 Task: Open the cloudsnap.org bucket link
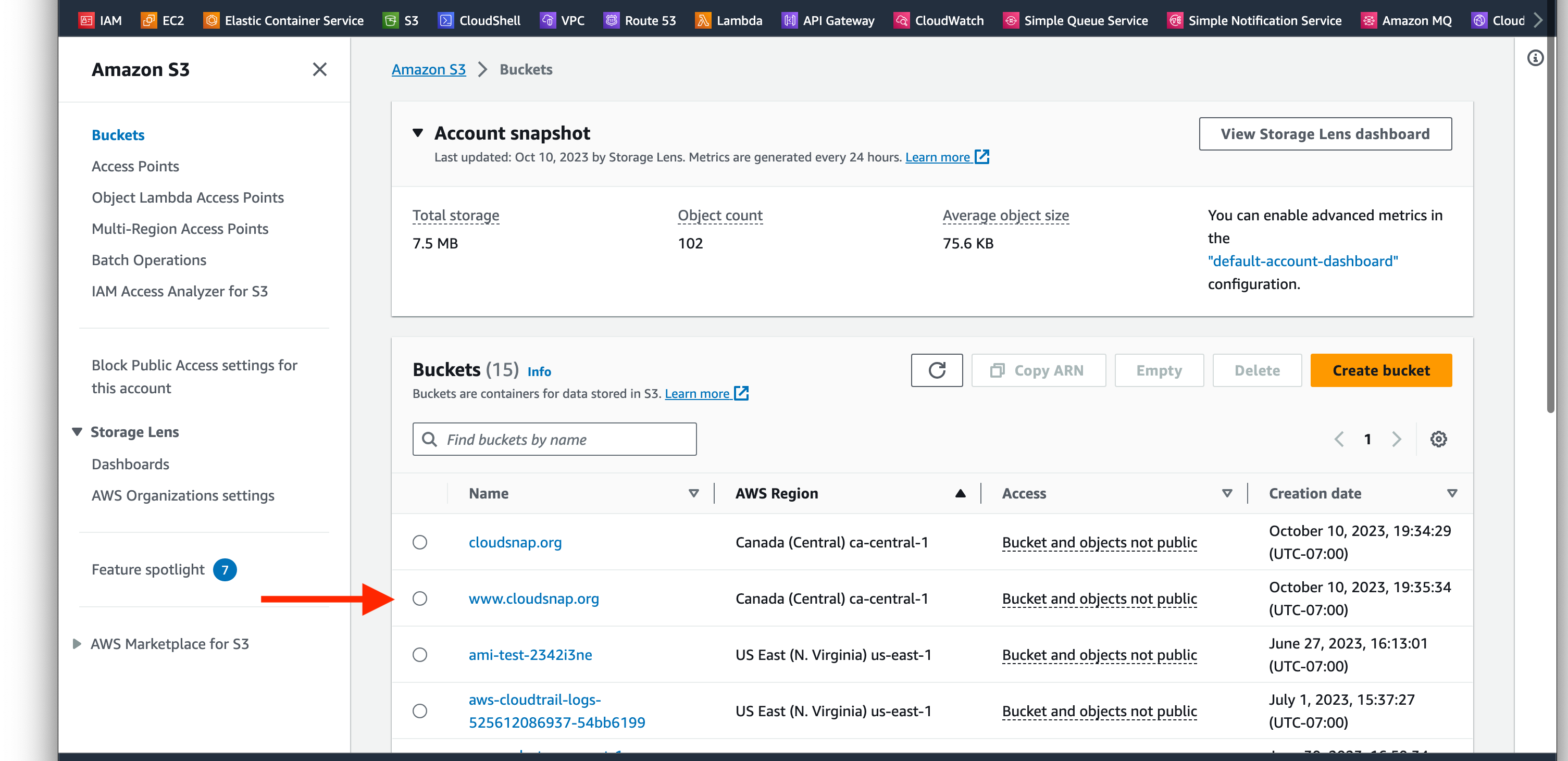pos(515,542)
